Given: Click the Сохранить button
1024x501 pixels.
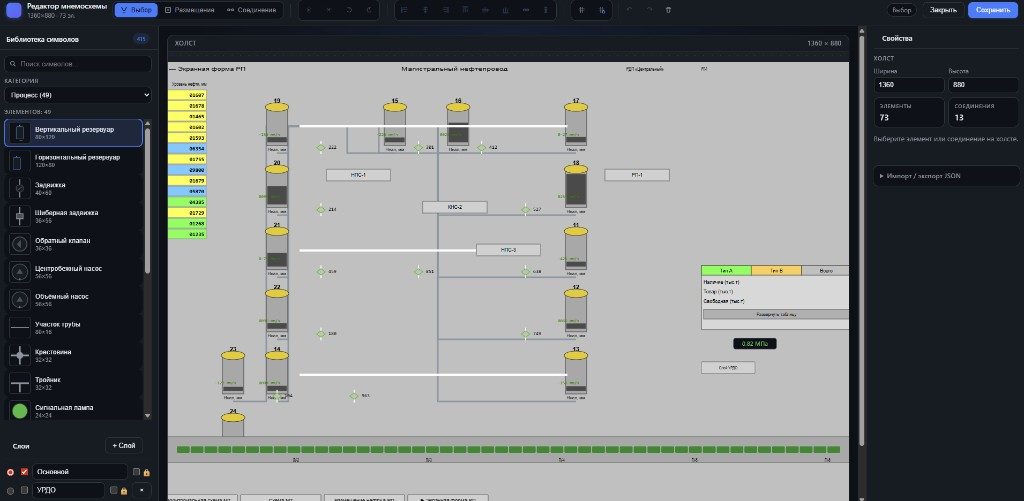Looking at the screenshot, I should pyautogui.click(x=993, y=10).
